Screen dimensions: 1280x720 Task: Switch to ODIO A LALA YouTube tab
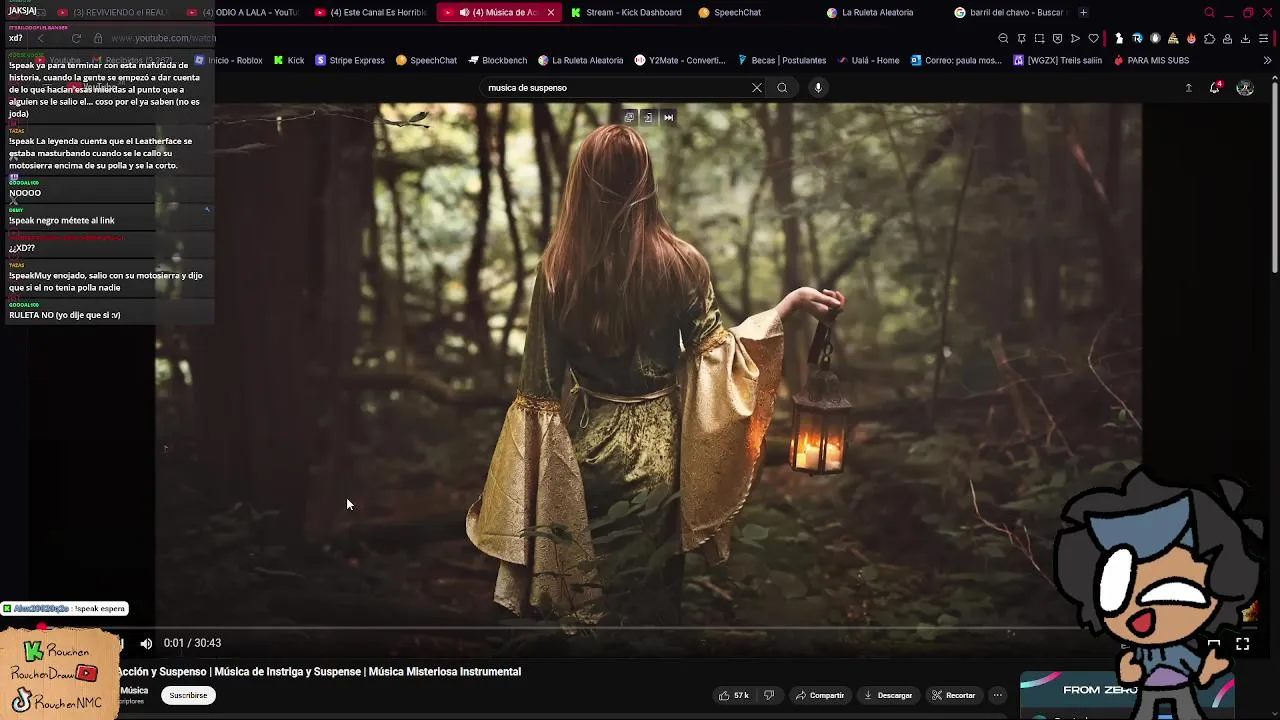click(242, 12)
